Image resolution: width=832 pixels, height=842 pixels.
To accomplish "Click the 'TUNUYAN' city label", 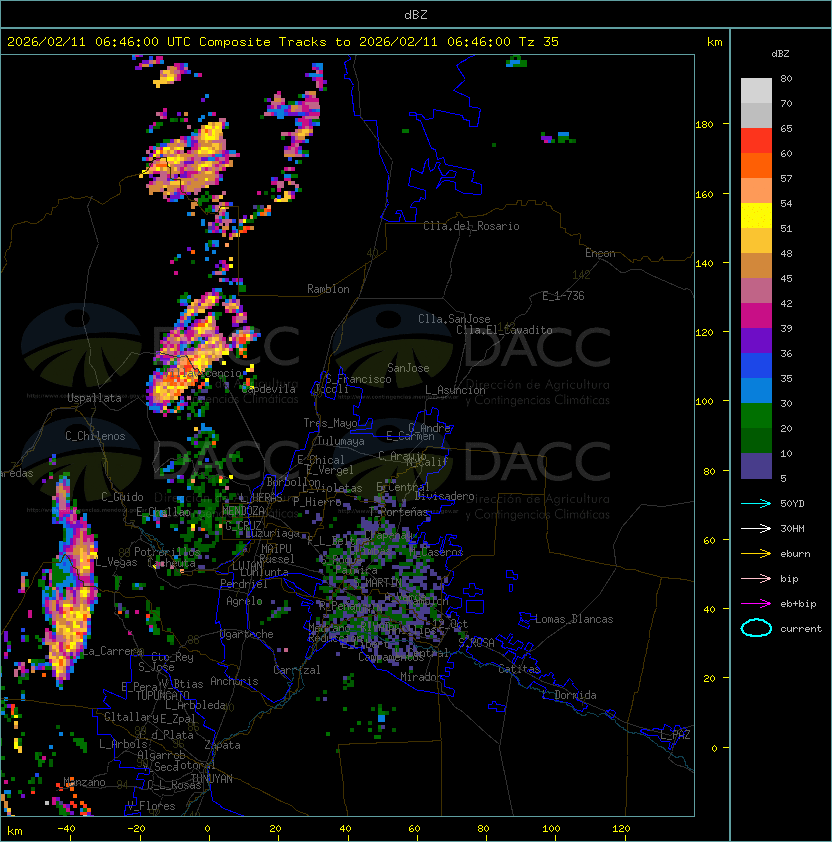I will 212,779.
